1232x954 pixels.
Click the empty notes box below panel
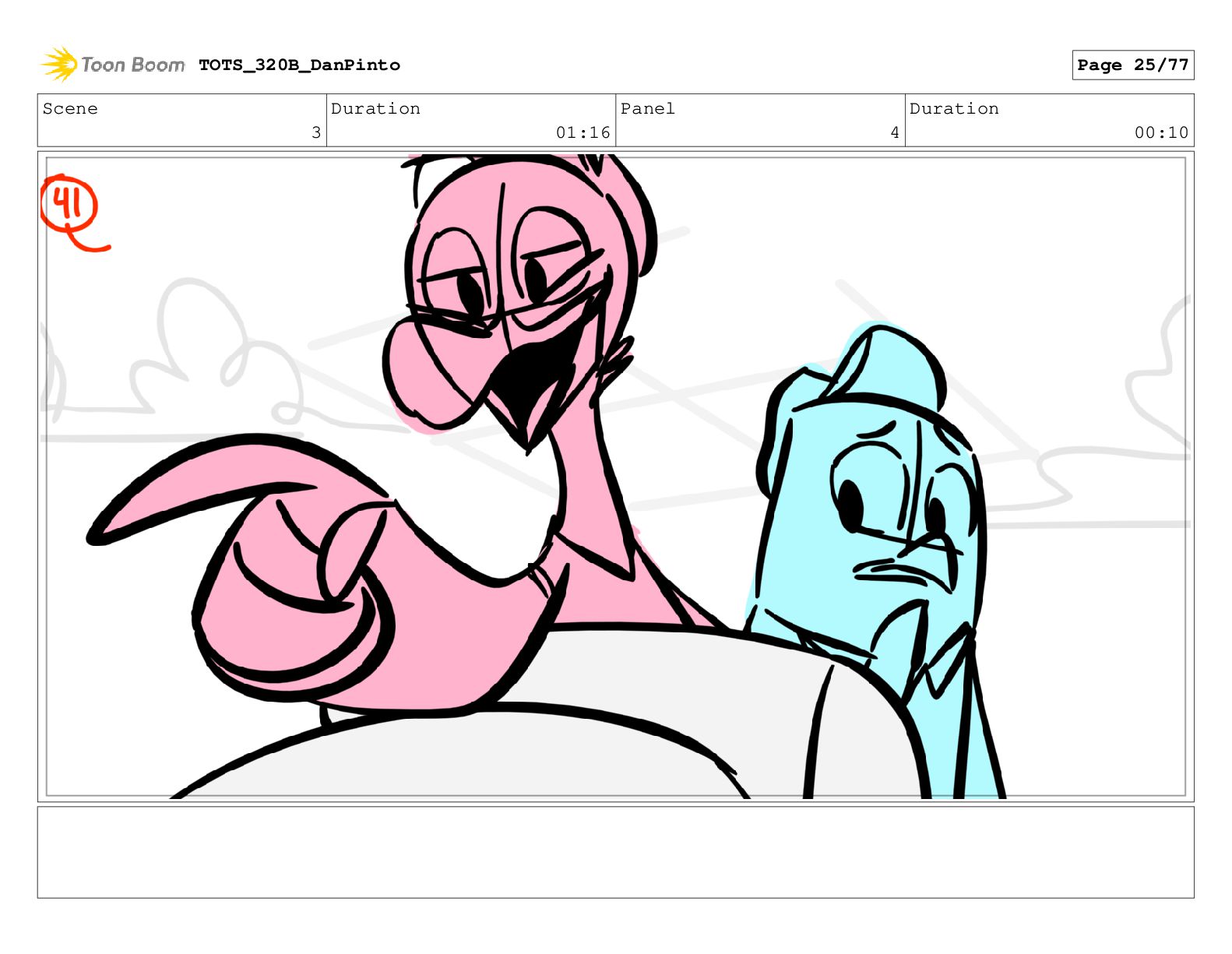[x=615, y=852]
